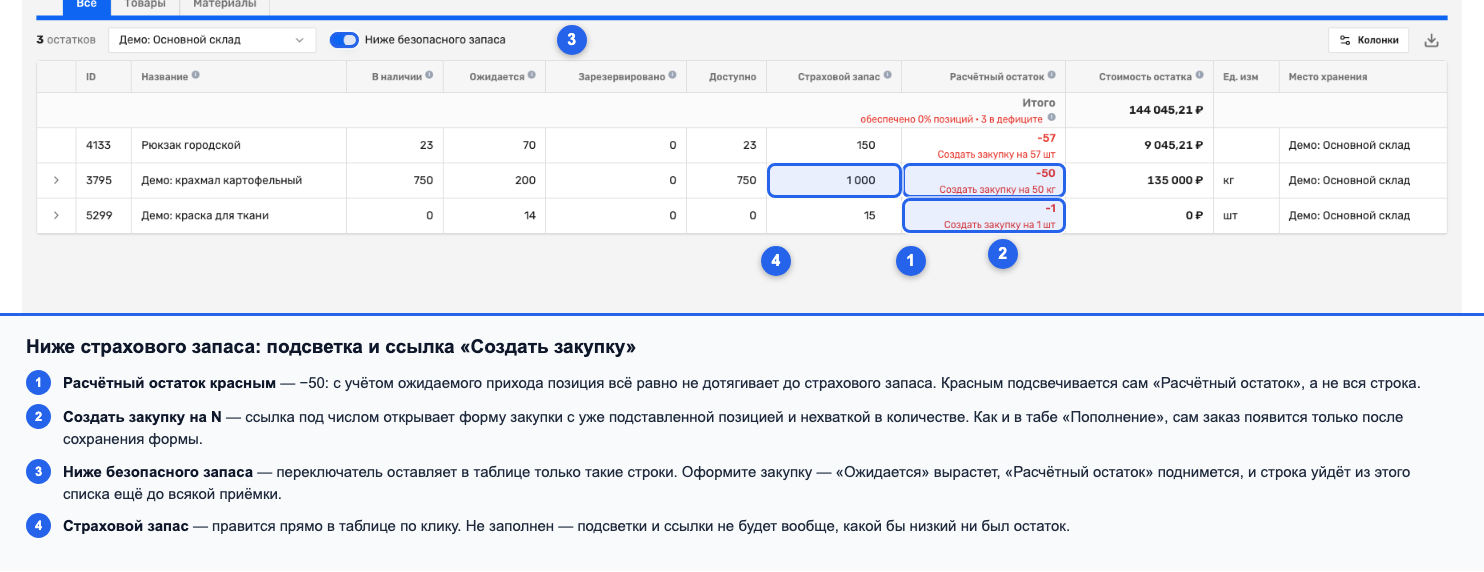Select product name Рюкзак городской
This screenshot has height=572, width=1484.
(x=191, y=146)
